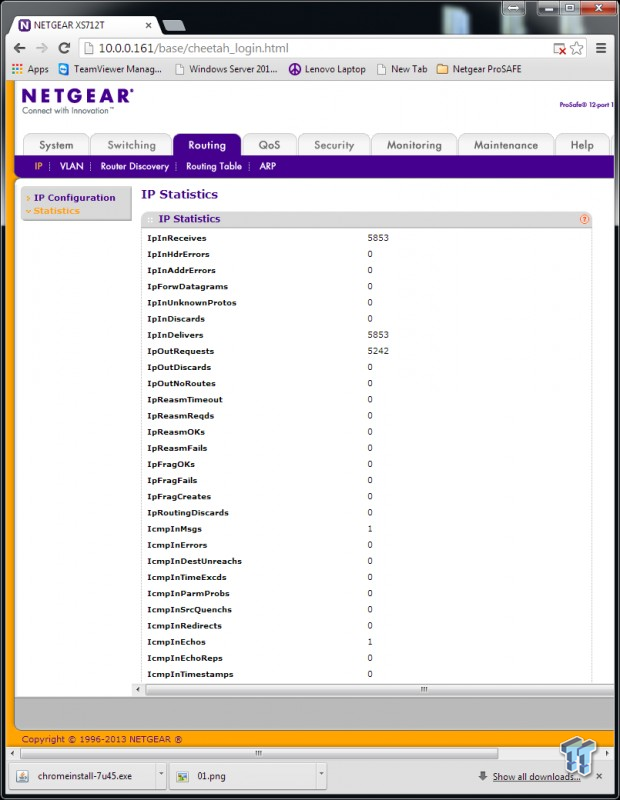Viewport: 620px width, 800px height.
Task: Open the Help tab
Action: pos(582,145)
